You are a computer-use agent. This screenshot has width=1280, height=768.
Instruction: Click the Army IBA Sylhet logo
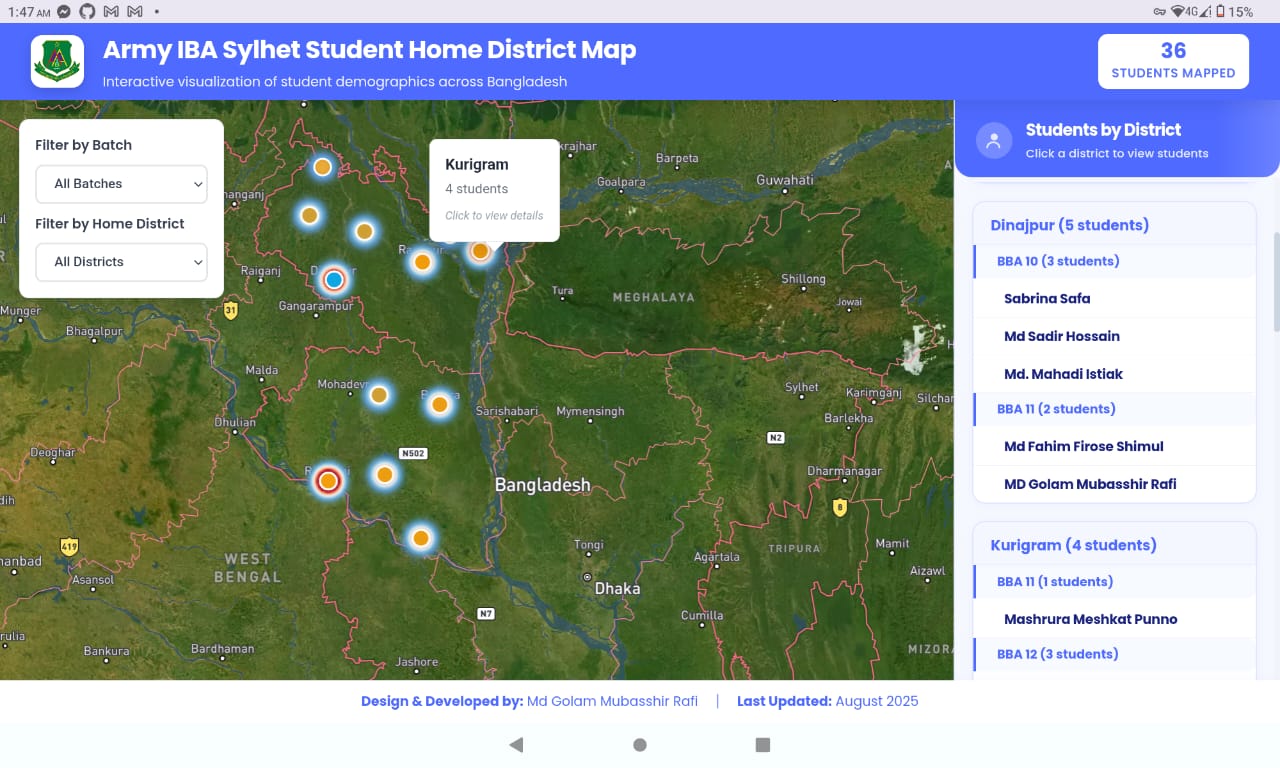[57, 61]
